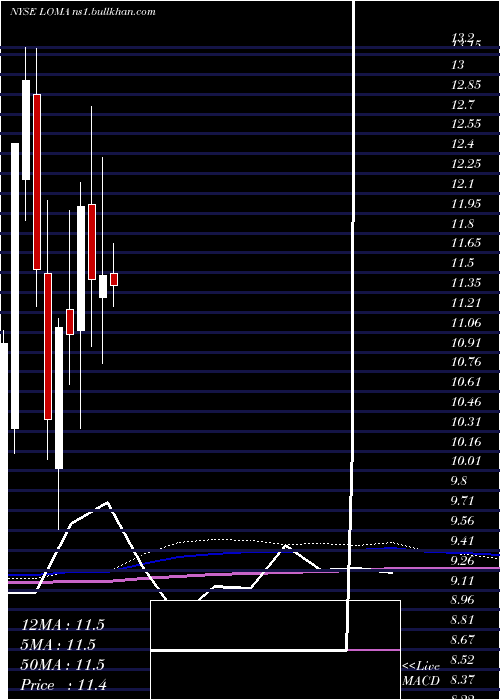Screen dimensions: 500x700
Task: Click the 'NYSE LOMA ns1.bullkhan.com' chart title
Action: (x=83, y=12)
